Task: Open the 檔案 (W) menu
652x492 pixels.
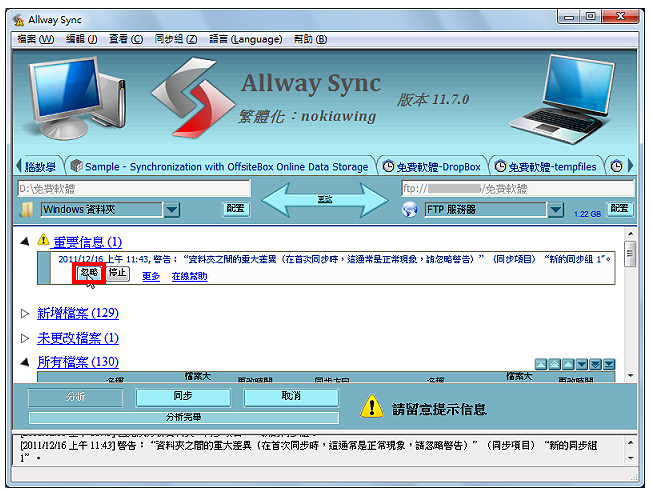Action: pos(36,39)
